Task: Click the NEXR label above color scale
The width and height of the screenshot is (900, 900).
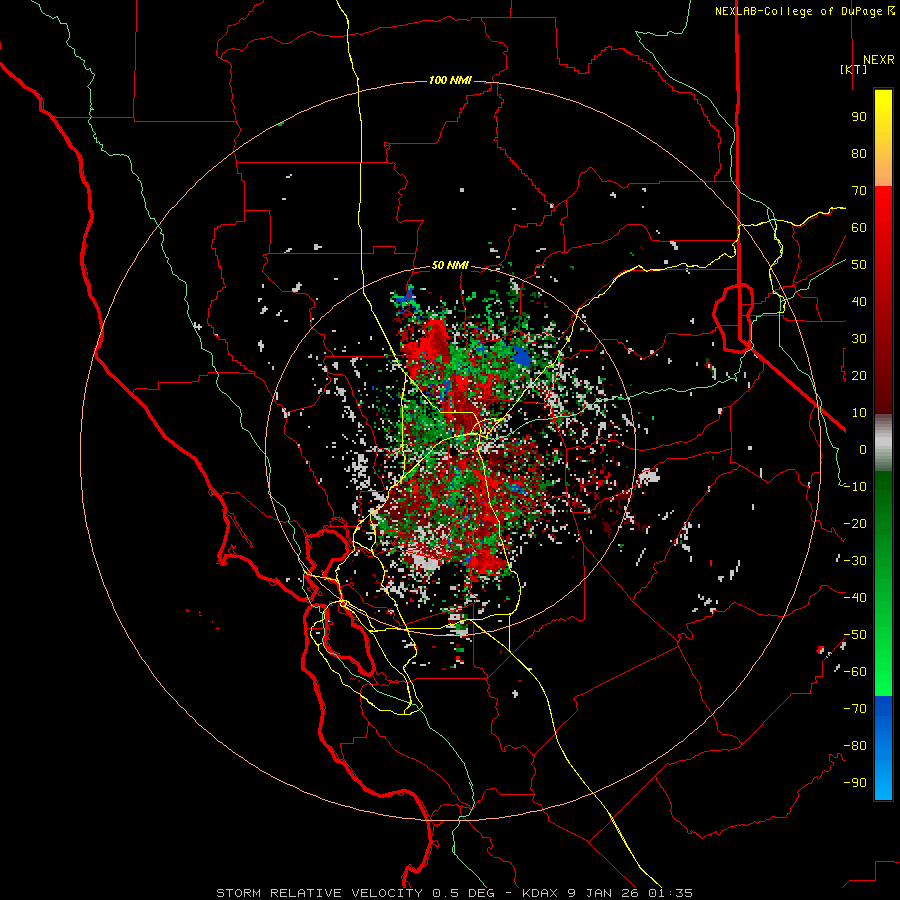Action: tap(878, 60)
